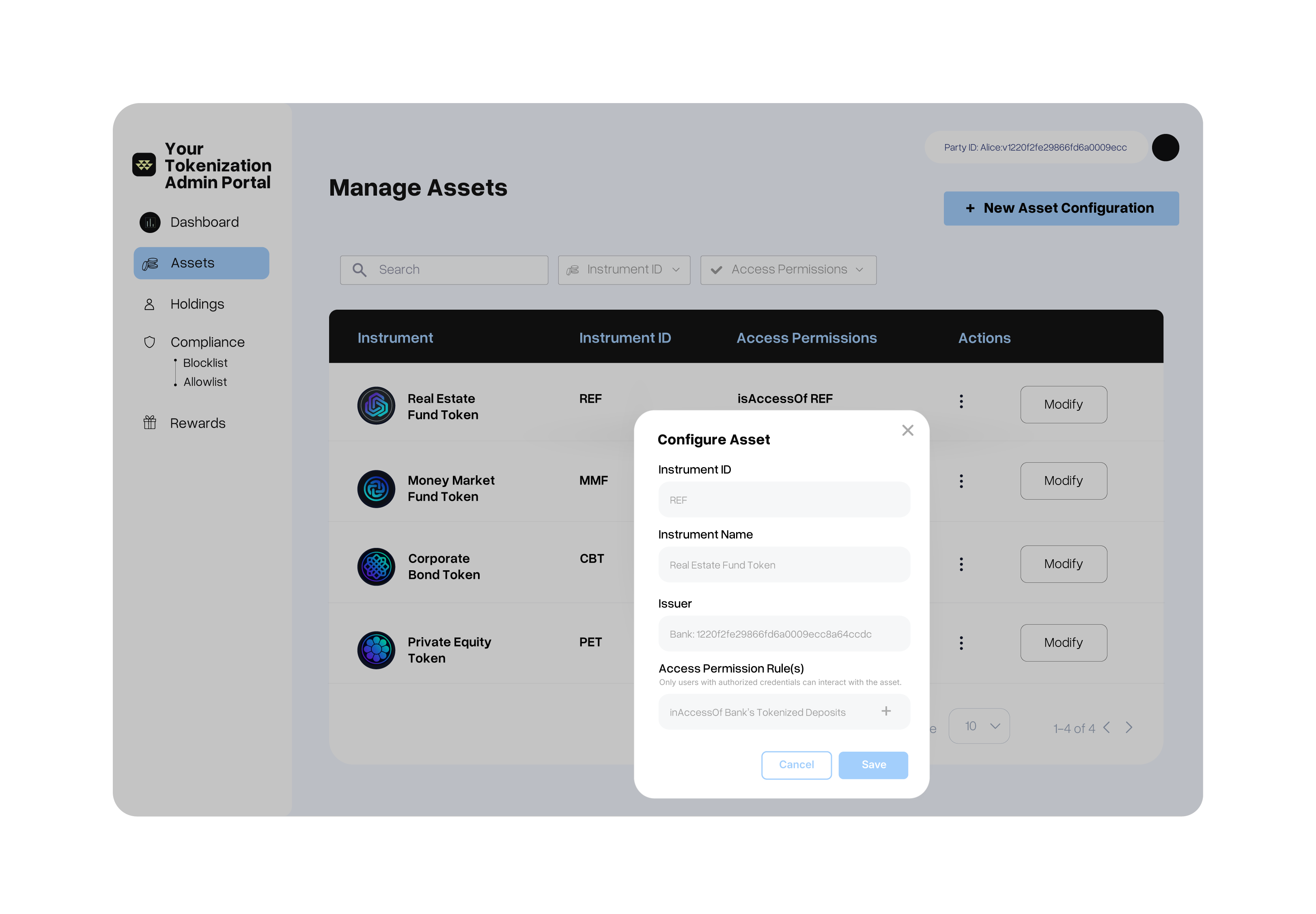Click the Instrument column header
Viewport: 1316px width, 914px height.
[x=395, y=337]
